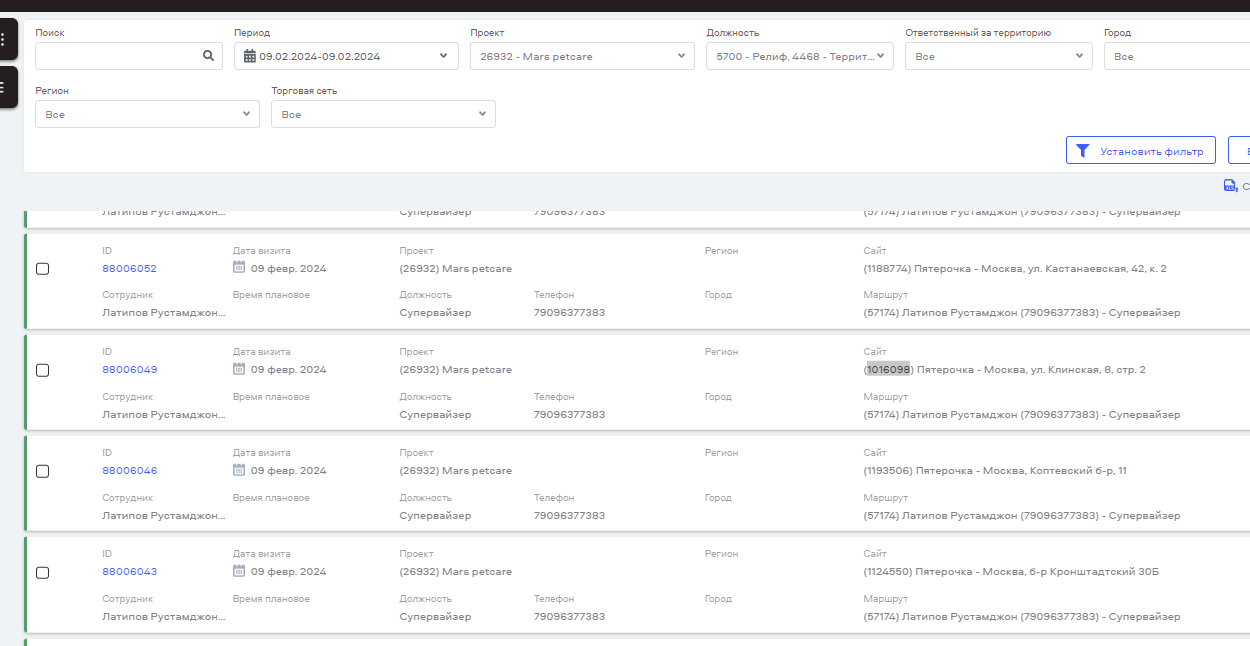This screenshot has width=1250, height=646.
Task: Follow the visit ID 88006046 link
Action: (129, 470)
